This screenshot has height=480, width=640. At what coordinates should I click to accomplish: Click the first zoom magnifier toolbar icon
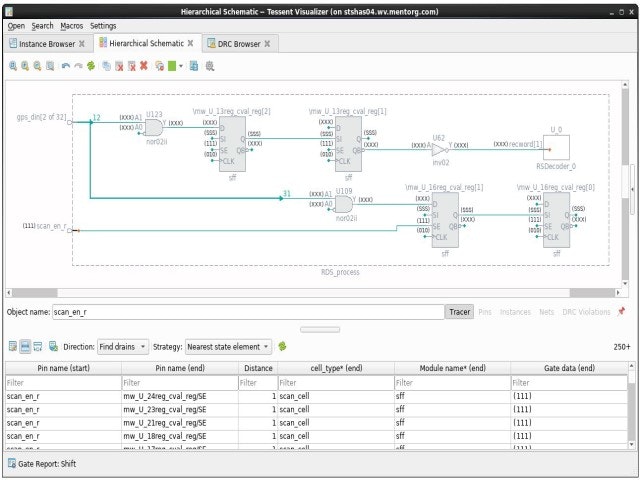(13, 66)
